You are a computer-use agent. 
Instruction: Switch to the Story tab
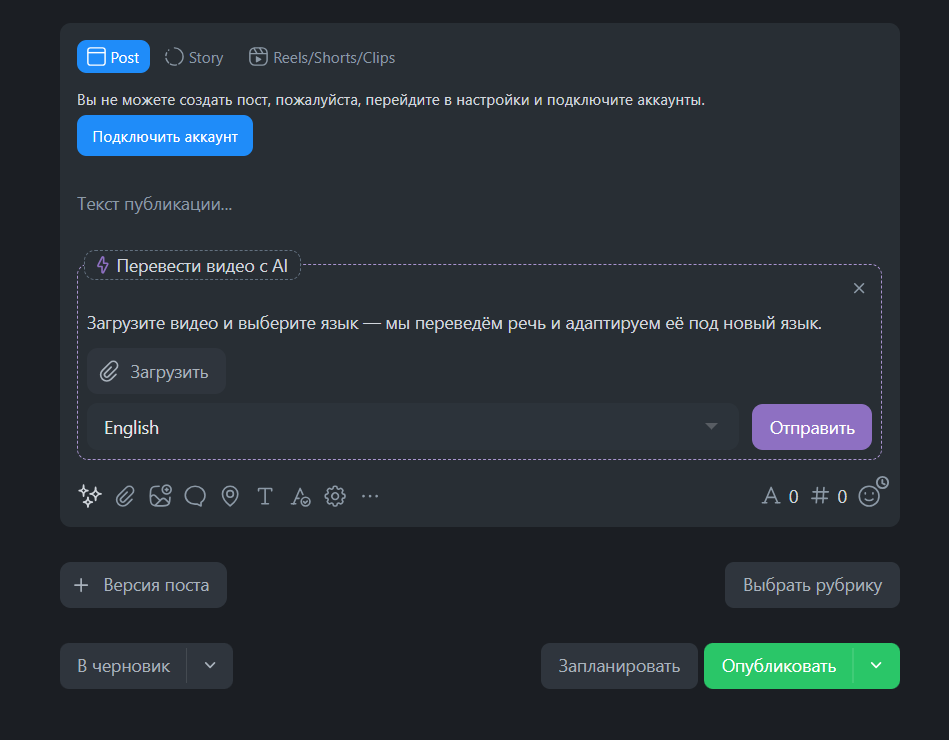[x=194, y=57]
